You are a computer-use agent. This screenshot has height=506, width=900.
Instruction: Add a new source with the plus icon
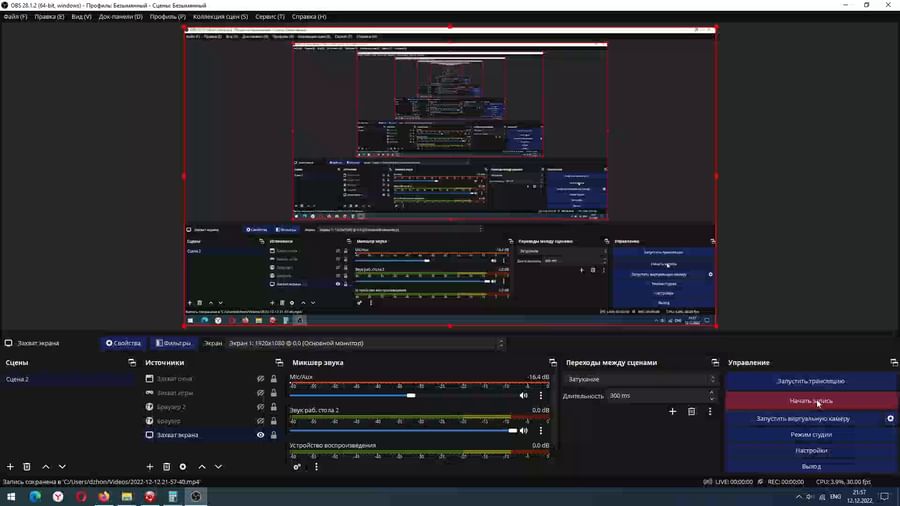[150, 466]
